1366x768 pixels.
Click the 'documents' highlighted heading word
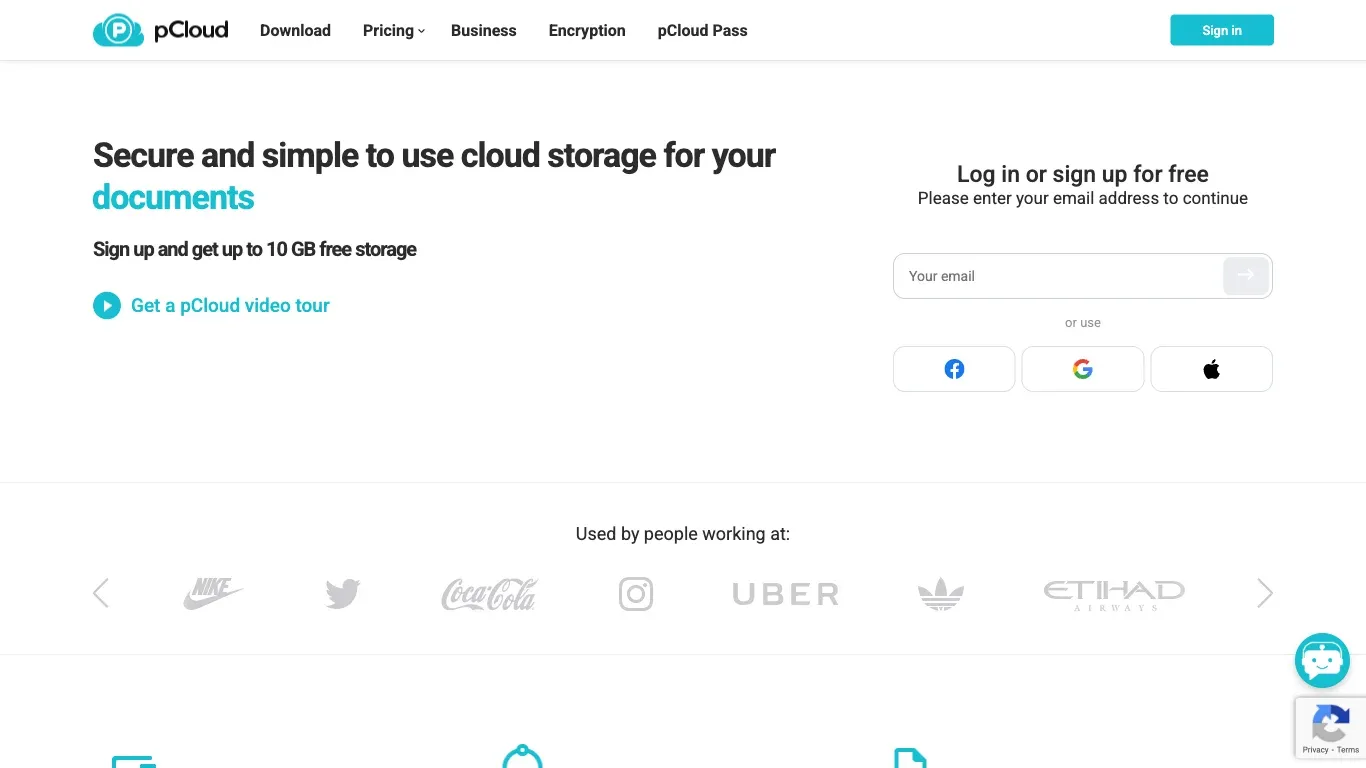point(173,197)
